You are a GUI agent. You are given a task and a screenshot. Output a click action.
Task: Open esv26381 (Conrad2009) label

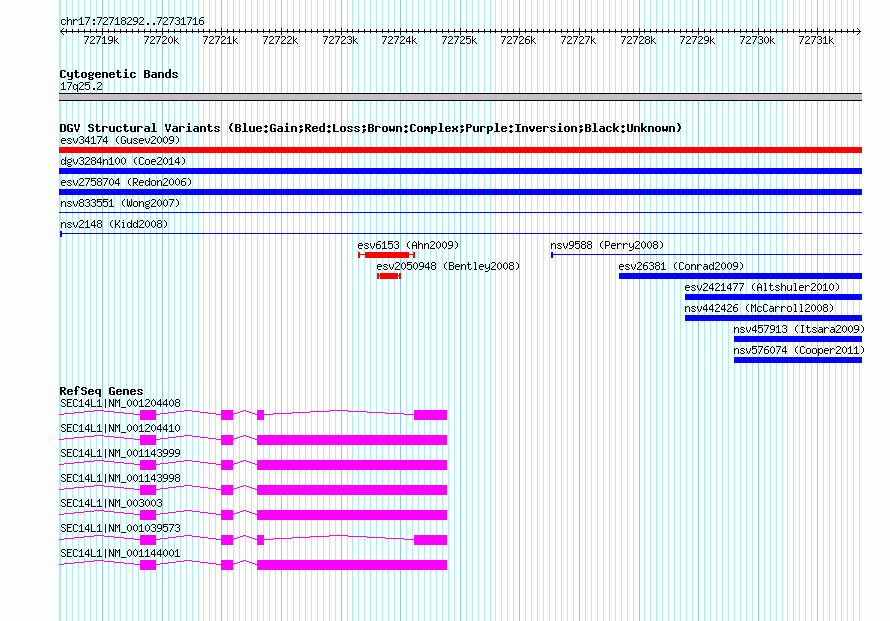(x=681, y=266)
